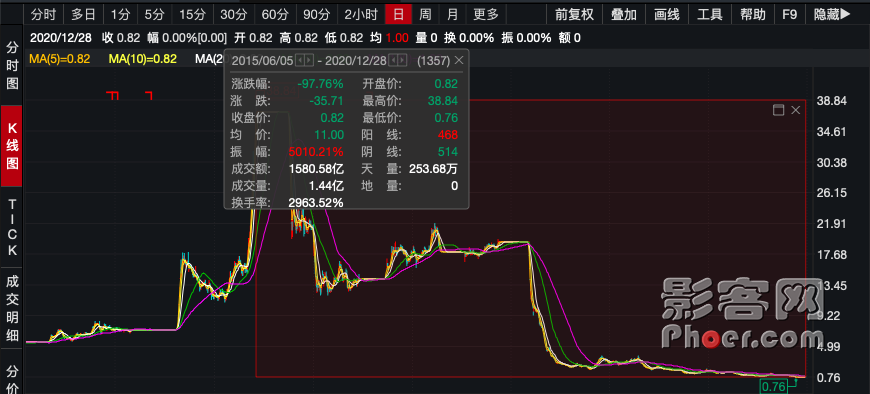Screen dimensions: 870x394
Task: Select the 日 period button
Action: point(398,14)
